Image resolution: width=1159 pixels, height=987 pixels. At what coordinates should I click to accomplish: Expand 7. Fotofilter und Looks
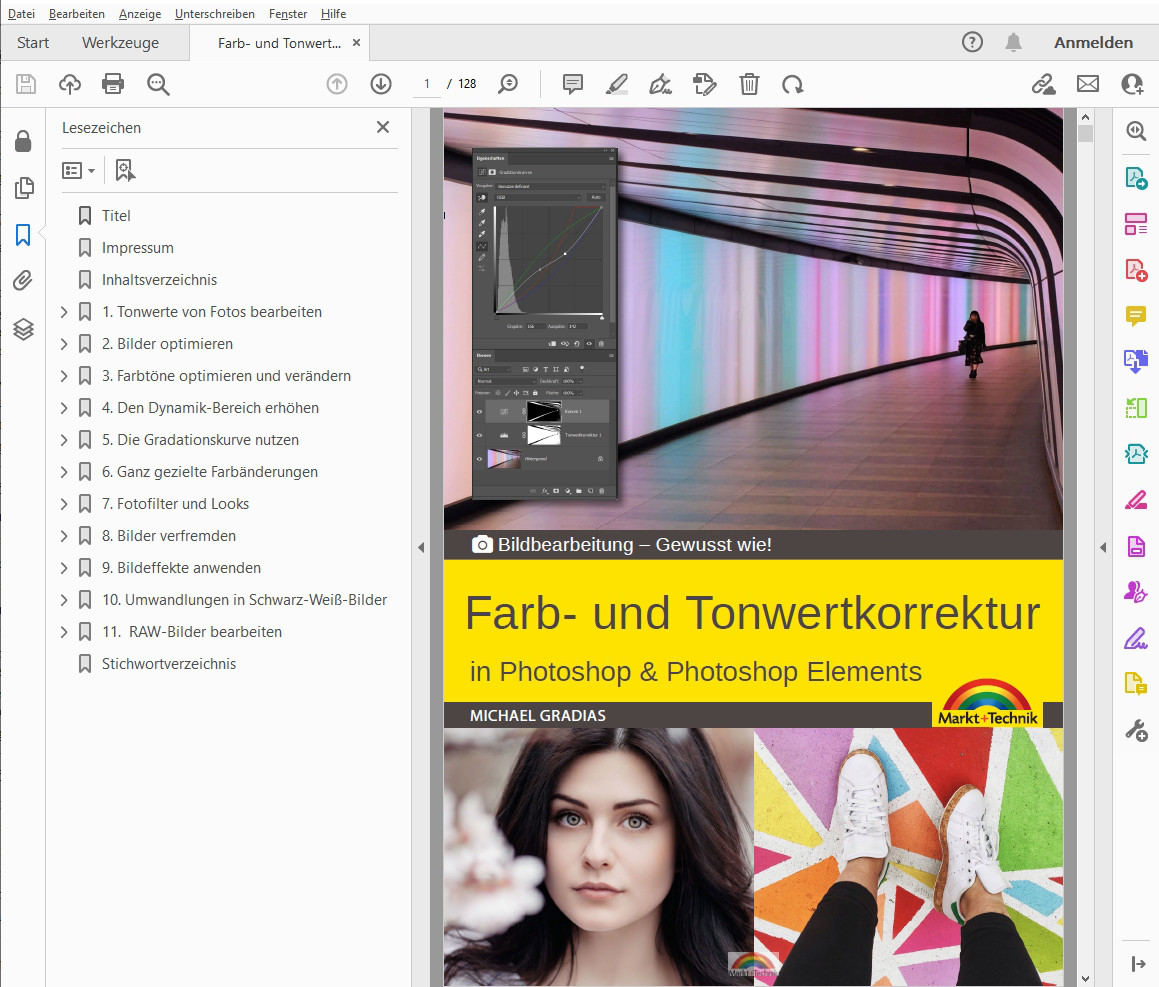point(64,504)
